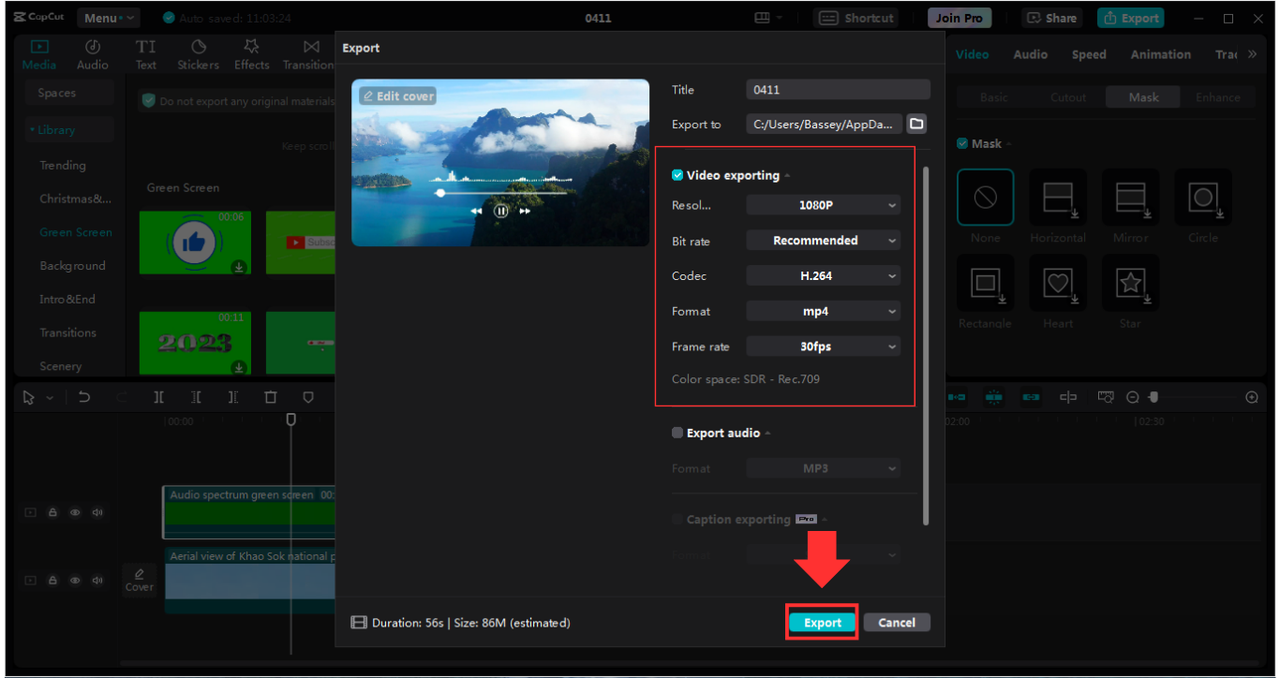
Task: Lock the Audio spectrum track
Action: pos(52,512)
